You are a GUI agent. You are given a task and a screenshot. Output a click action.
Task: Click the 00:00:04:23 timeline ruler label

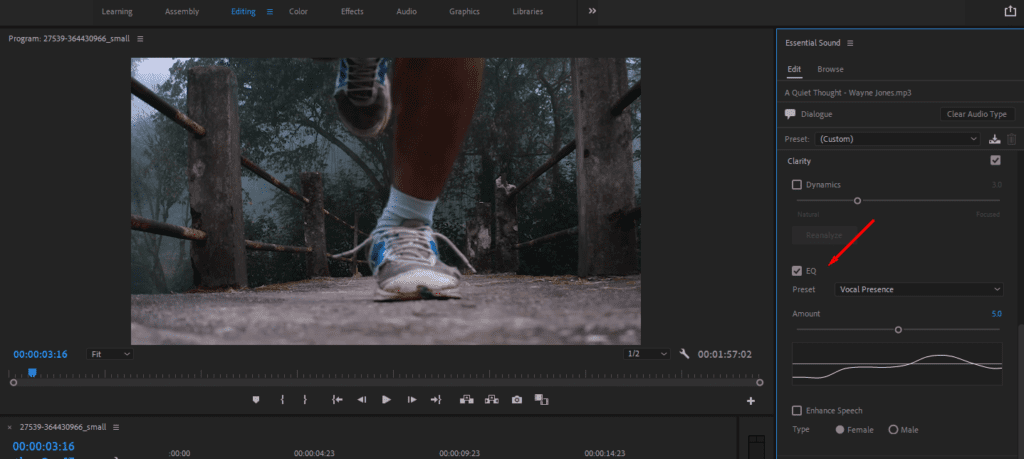314,453
